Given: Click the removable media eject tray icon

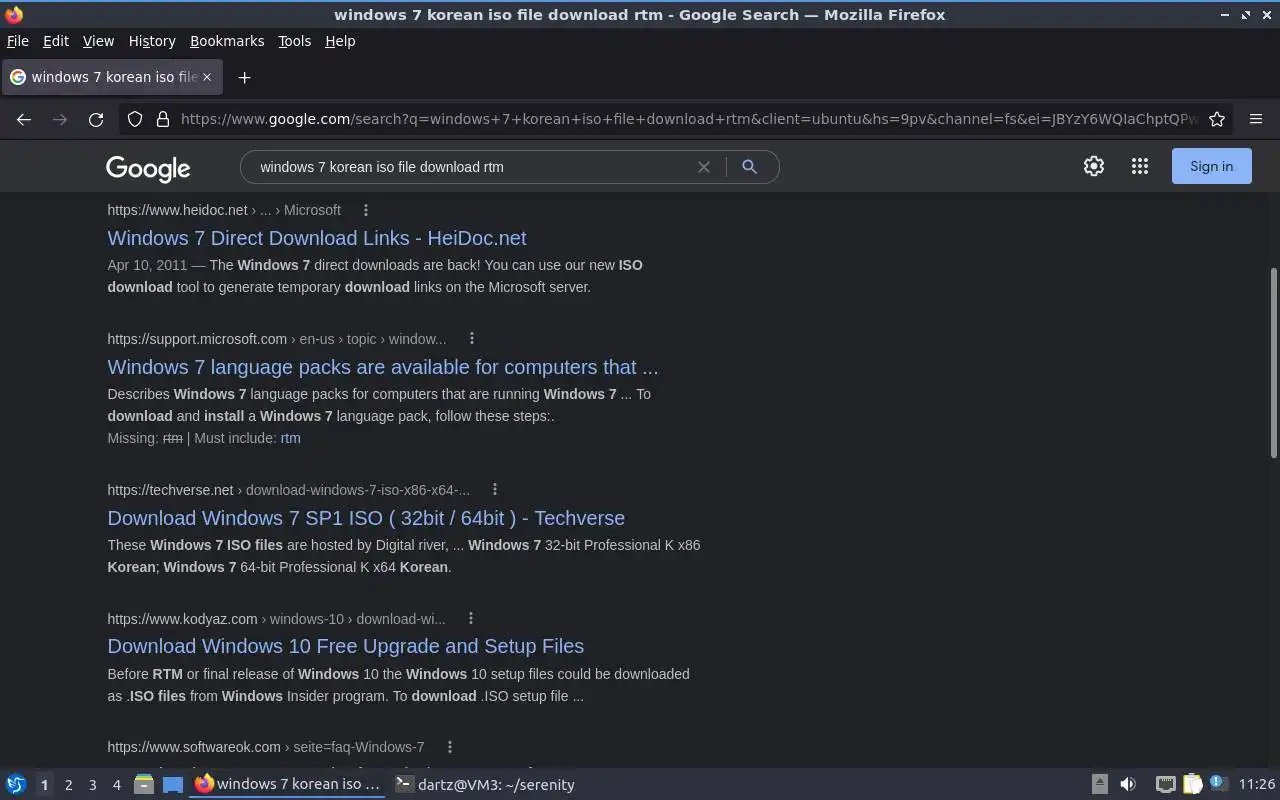Looking at the screenshot, I should (x=1099, y=784).
